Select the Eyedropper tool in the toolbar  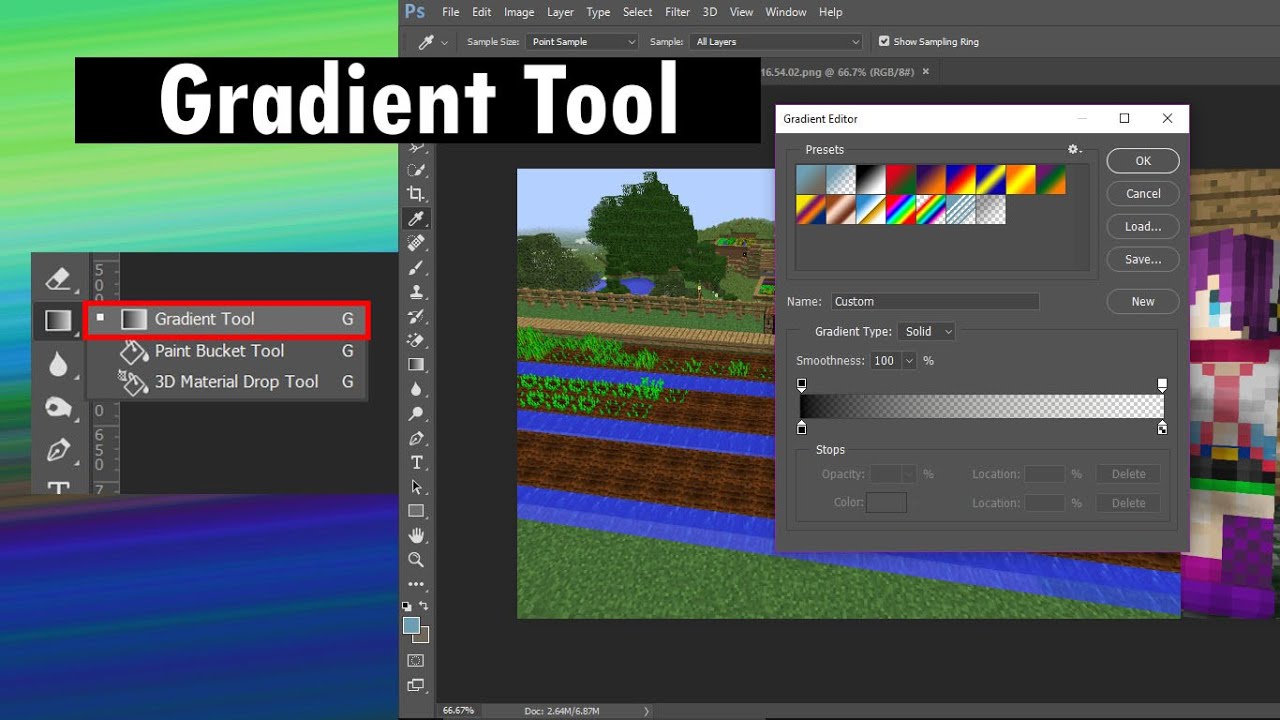(x=416, y=219)
